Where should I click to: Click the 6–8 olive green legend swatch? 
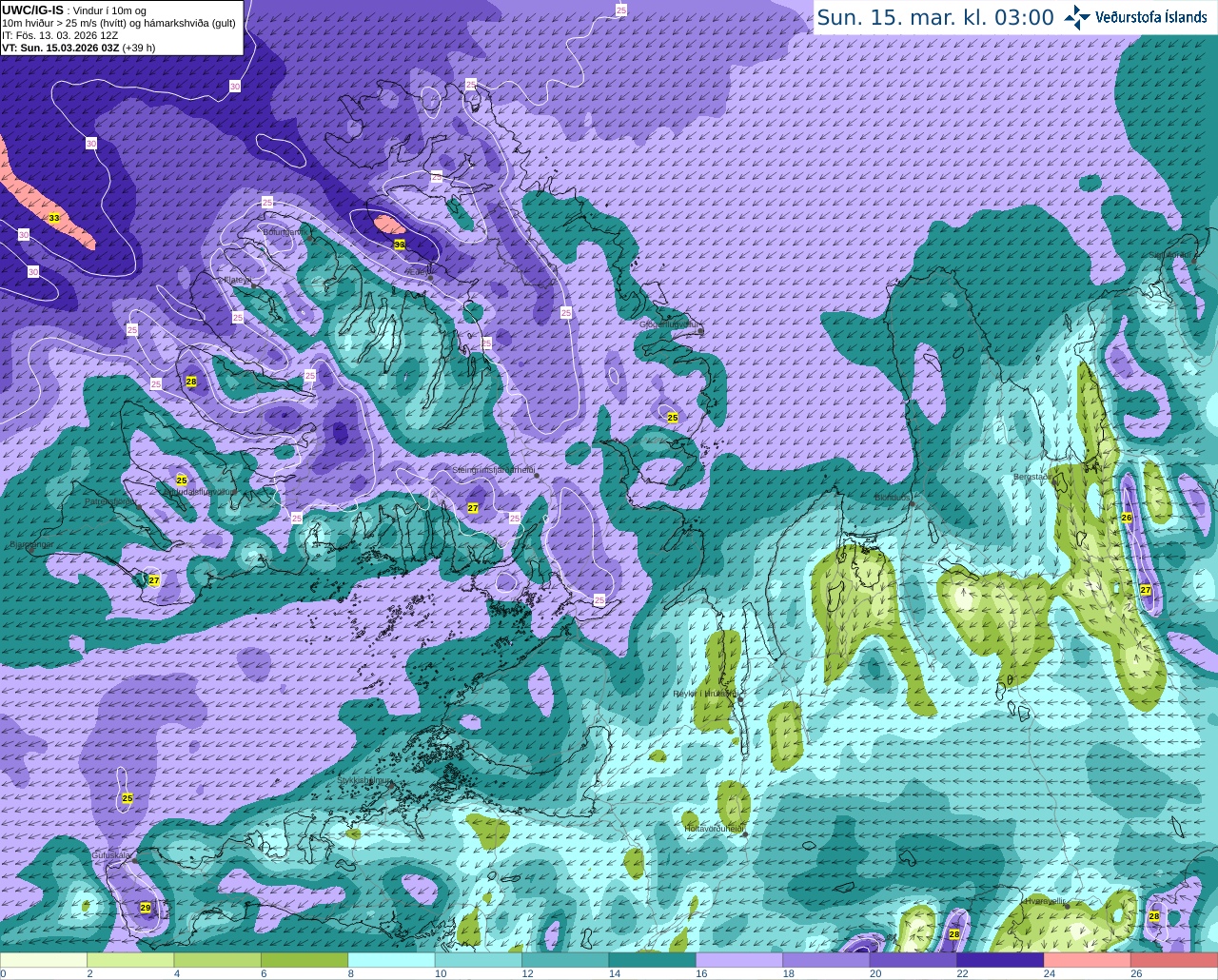304,960
